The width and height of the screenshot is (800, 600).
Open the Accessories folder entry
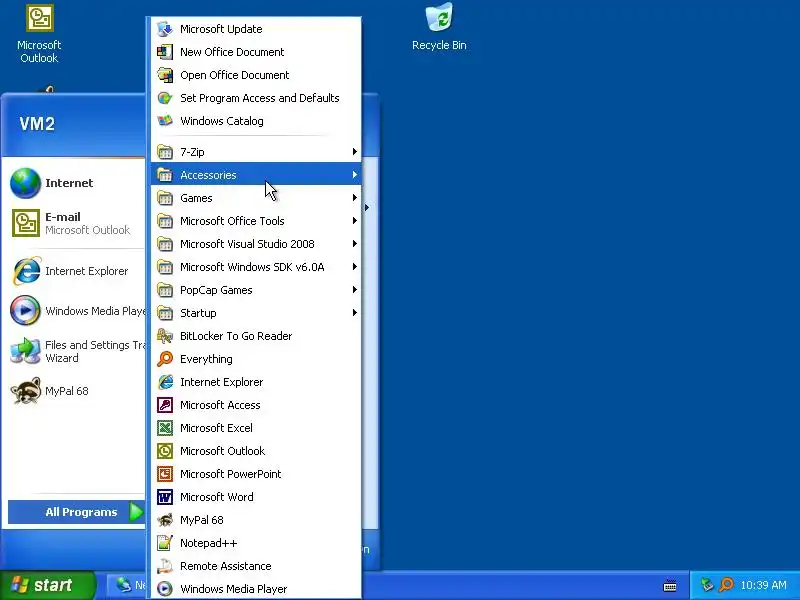[x=256, y=174]
